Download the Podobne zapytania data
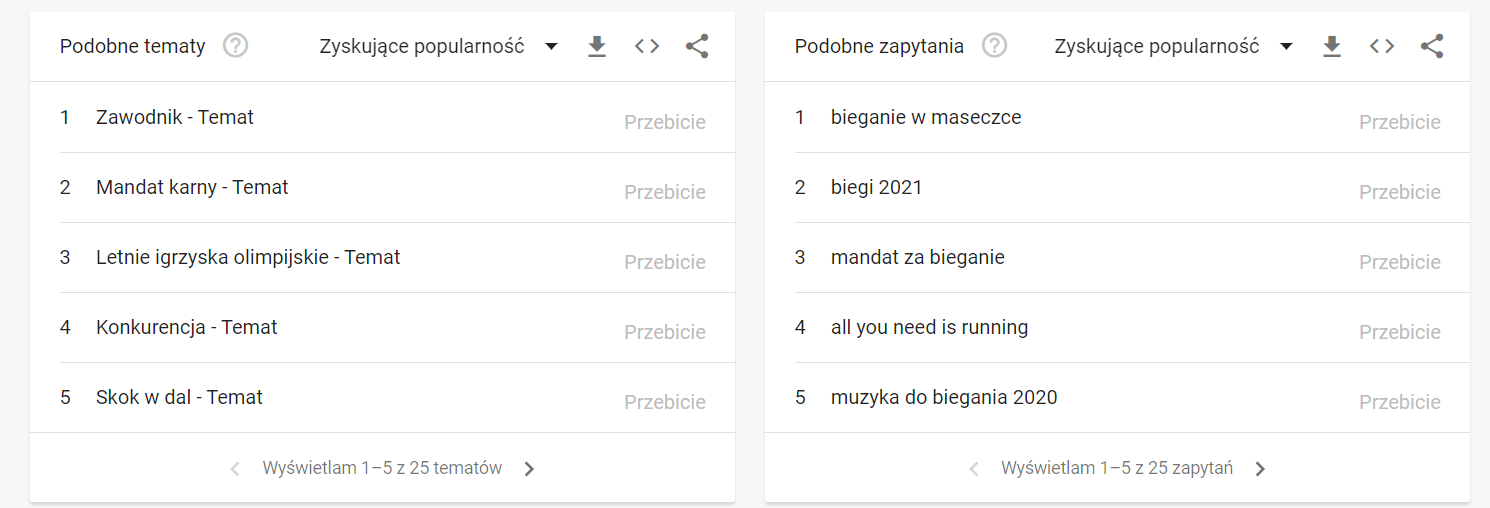This screenshot has height=508, width=1490. click(x=1332, y=46)
